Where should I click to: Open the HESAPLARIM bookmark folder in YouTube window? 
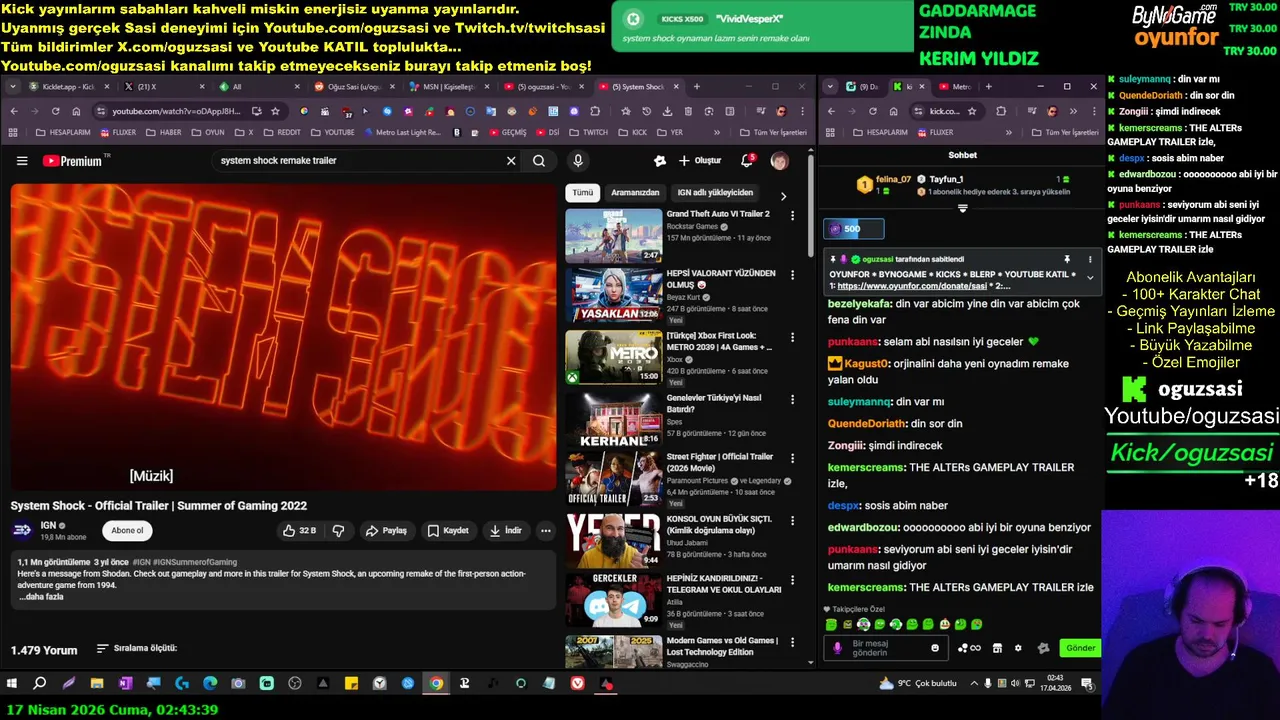click(x=63, y=132)
